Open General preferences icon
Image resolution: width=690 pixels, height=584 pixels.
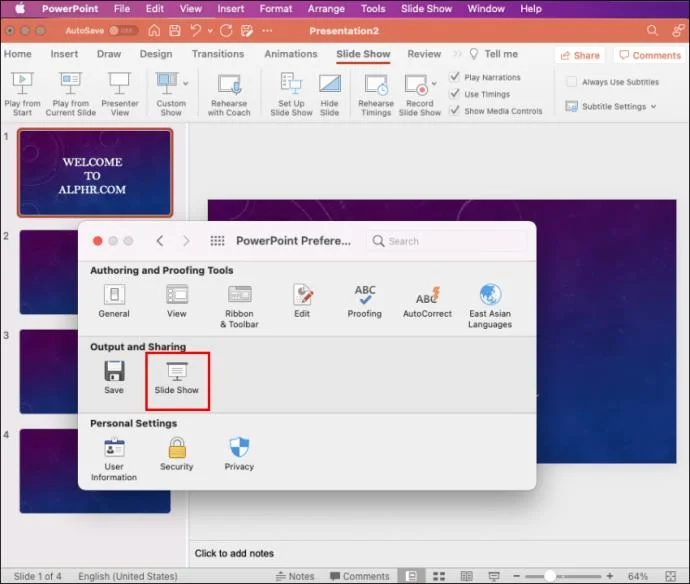[114, 294]
